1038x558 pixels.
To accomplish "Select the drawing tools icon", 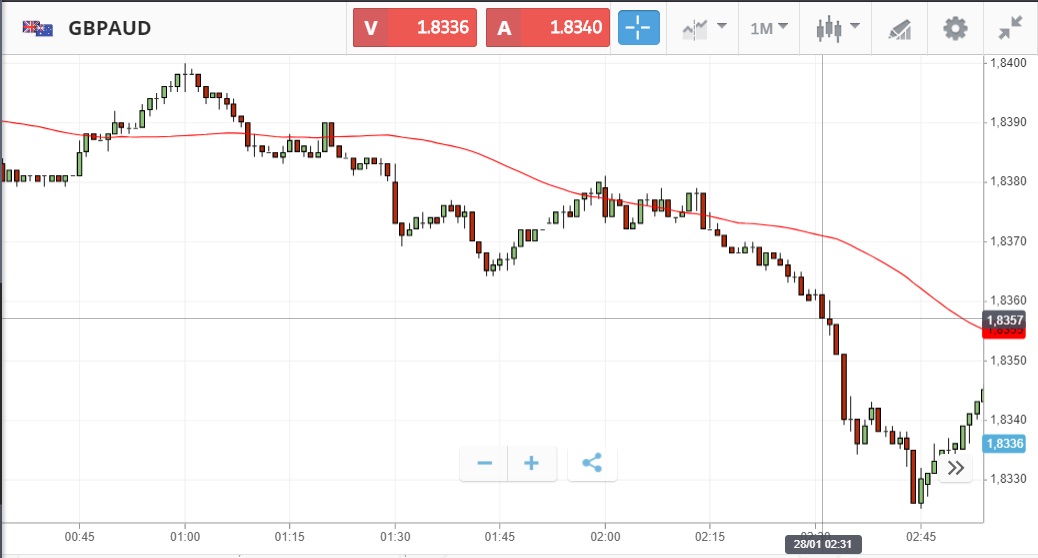I will (x=899, y=29).
